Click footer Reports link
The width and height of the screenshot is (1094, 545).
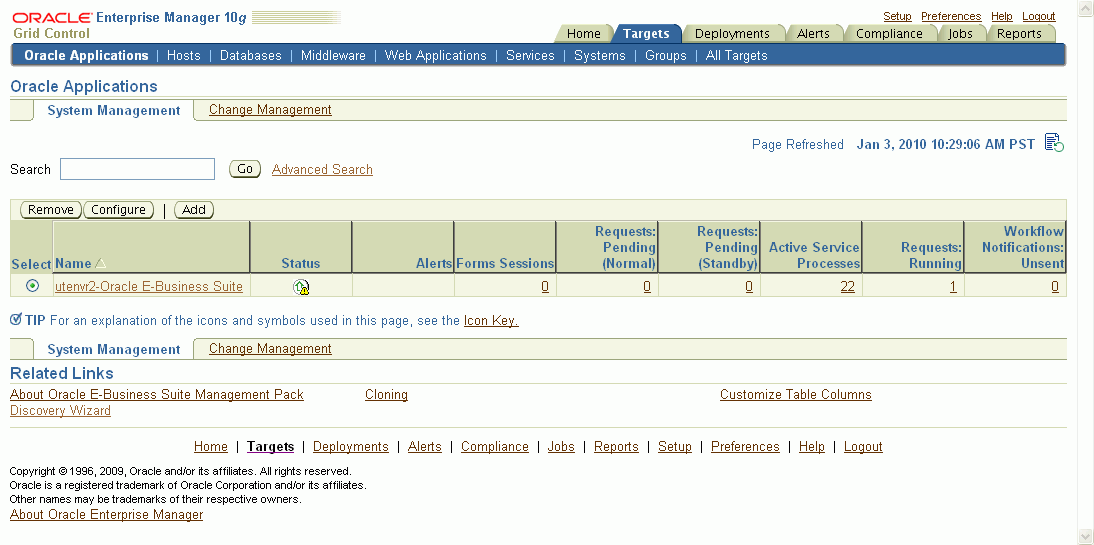[616, 447]
